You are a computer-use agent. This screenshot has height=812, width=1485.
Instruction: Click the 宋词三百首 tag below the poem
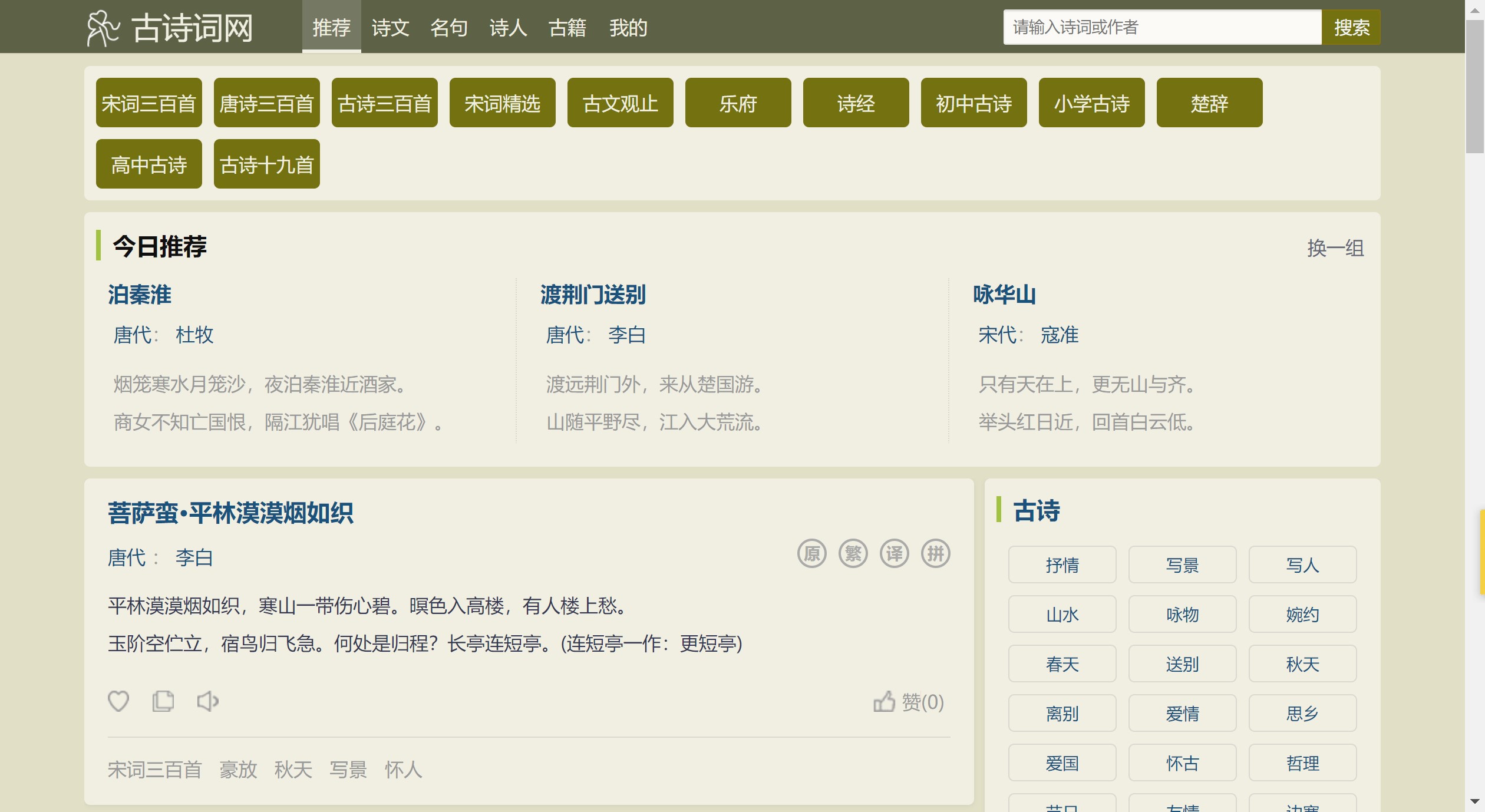[154, 770]
